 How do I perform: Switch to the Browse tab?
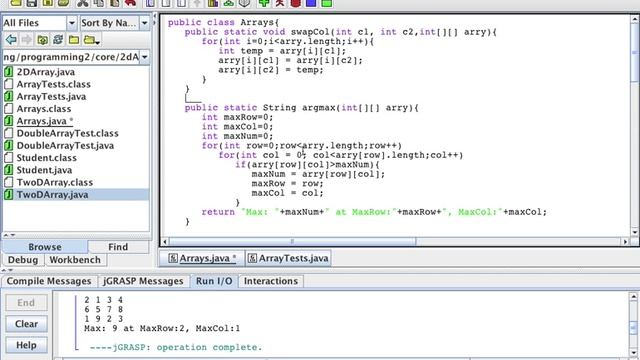pyautogui.click(x=45, y=247)
